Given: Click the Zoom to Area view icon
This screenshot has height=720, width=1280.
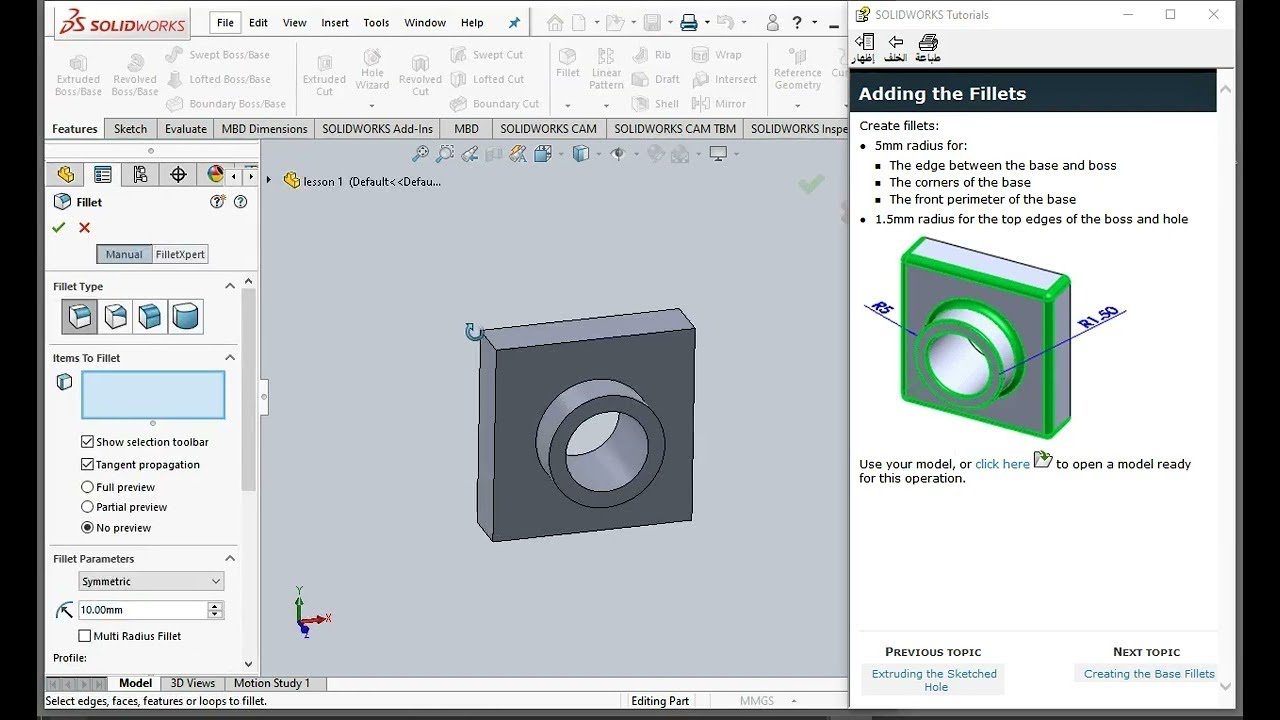Looking at the screenshot, I should 445,154.
